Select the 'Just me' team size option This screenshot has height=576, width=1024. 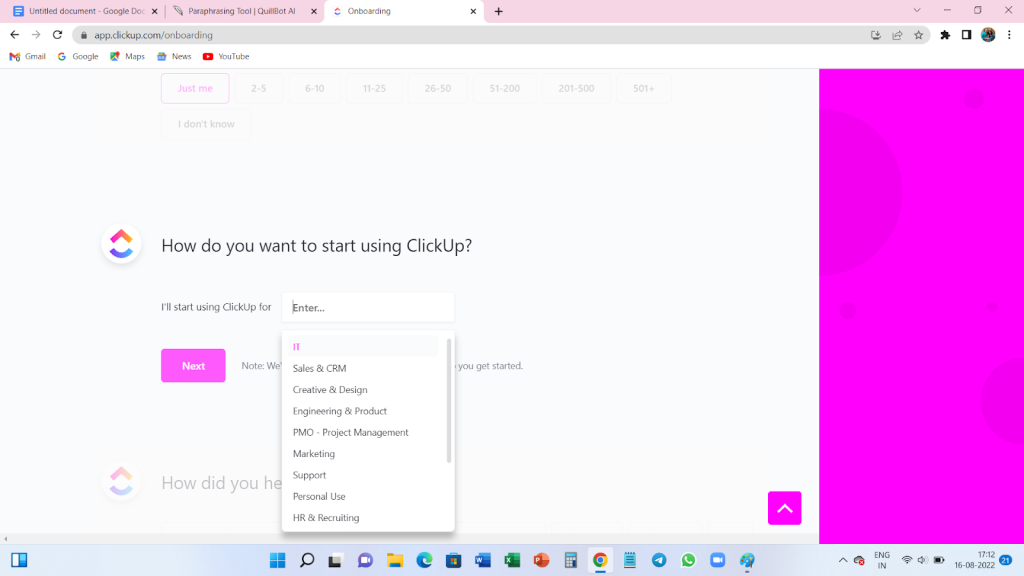194,88
